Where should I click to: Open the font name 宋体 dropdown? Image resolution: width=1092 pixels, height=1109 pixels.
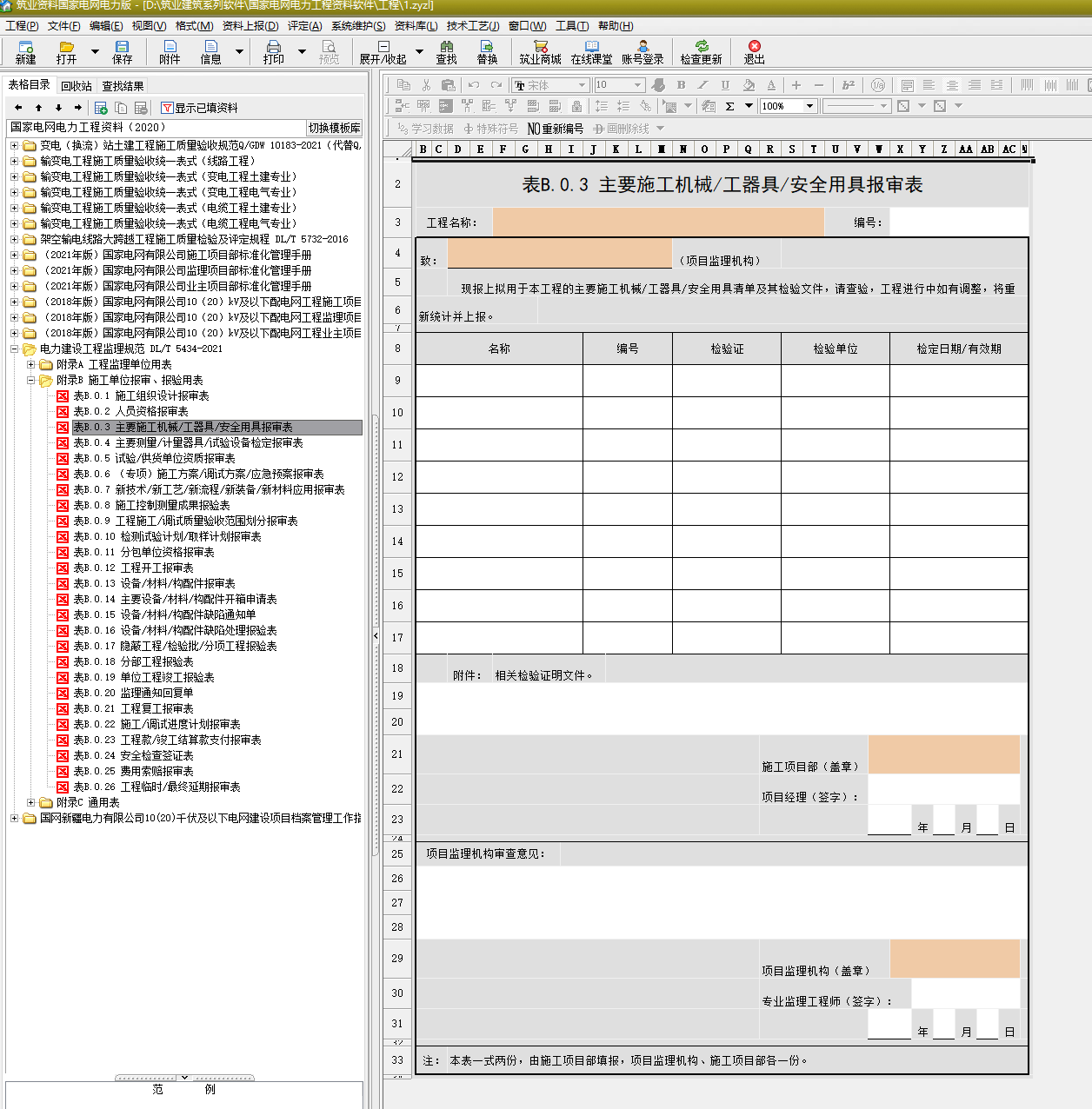[x=582, y=85]
